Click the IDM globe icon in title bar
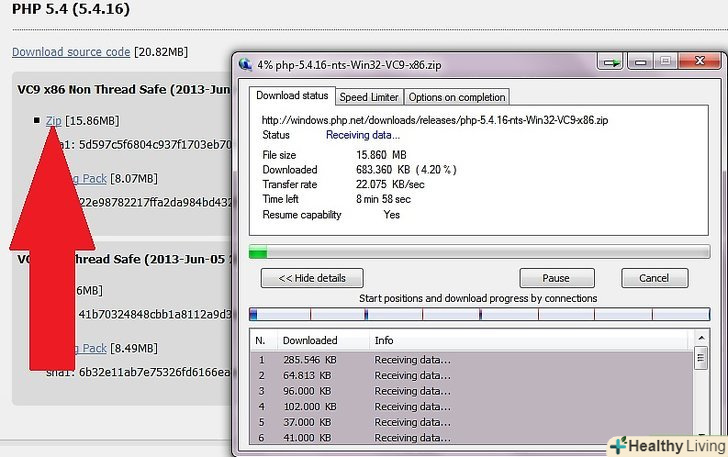728x457 pixels. pos(246,65)
